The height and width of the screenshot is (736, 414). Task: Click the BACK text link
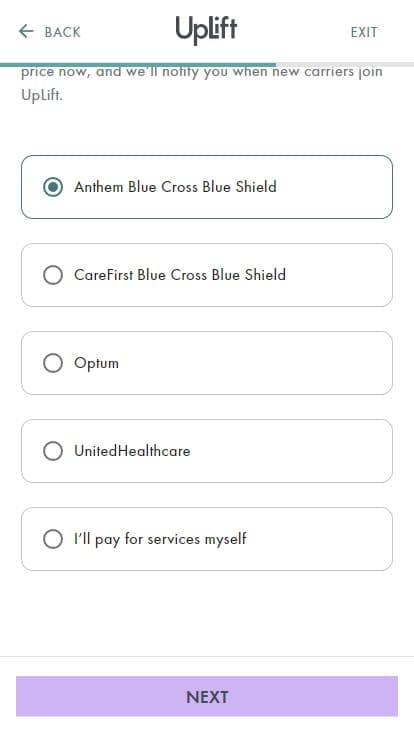tap(62, 32)
